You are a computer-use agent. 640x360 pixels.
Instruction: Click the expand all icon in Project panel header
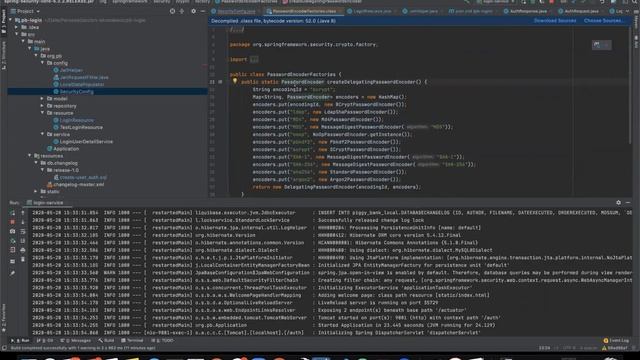[x=182, y=11]
